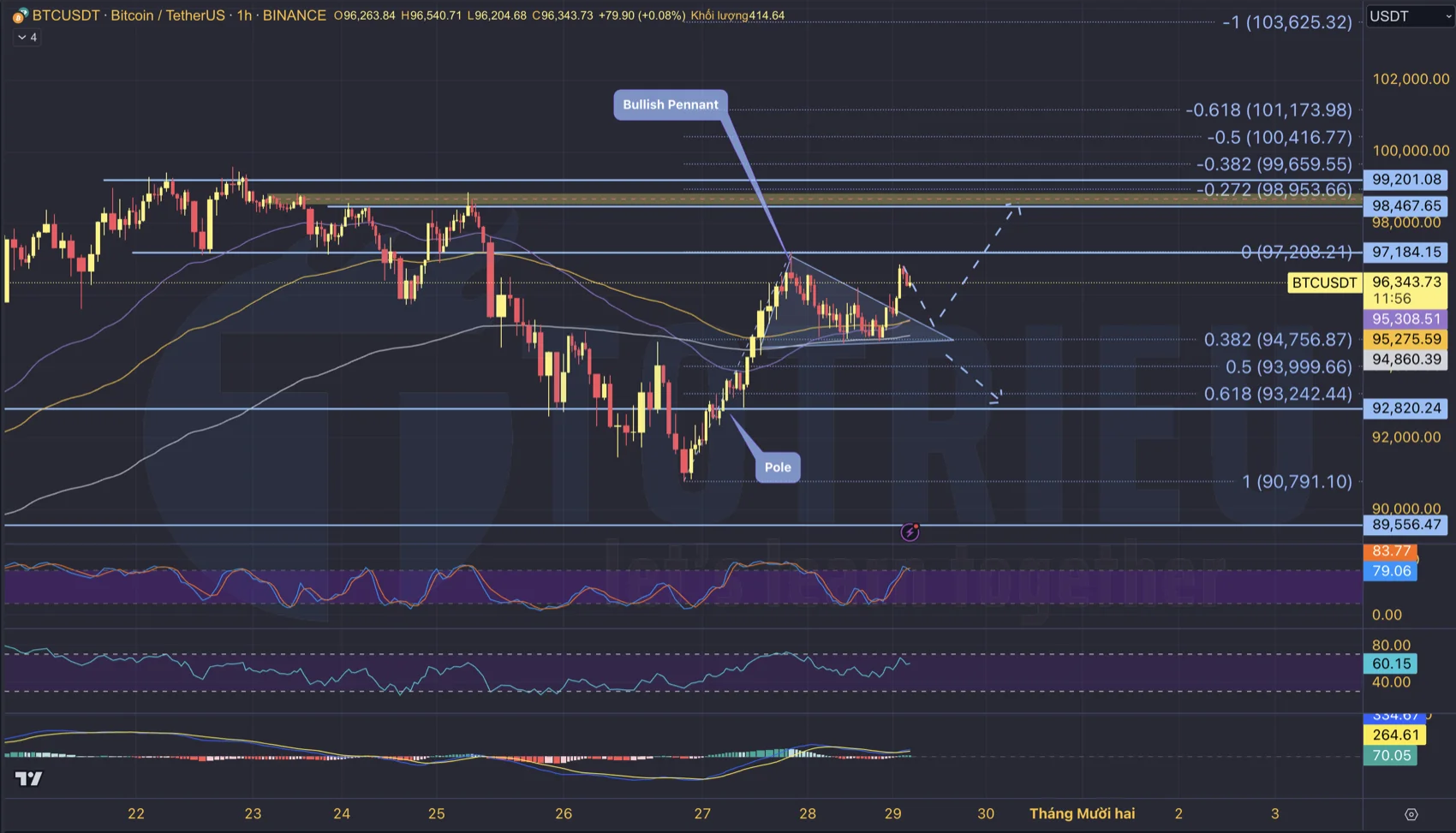1456x833 pixels.
Task: Click the BINANCE exchange name in the title
Action: (x=294, y=15)
